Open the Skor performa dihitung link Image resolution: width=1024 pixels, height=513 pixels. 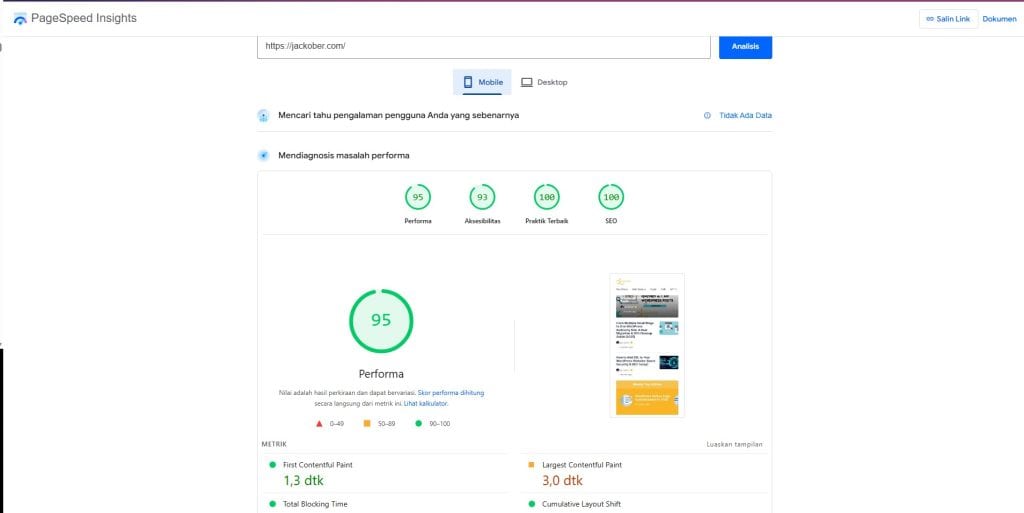[451, 394]
